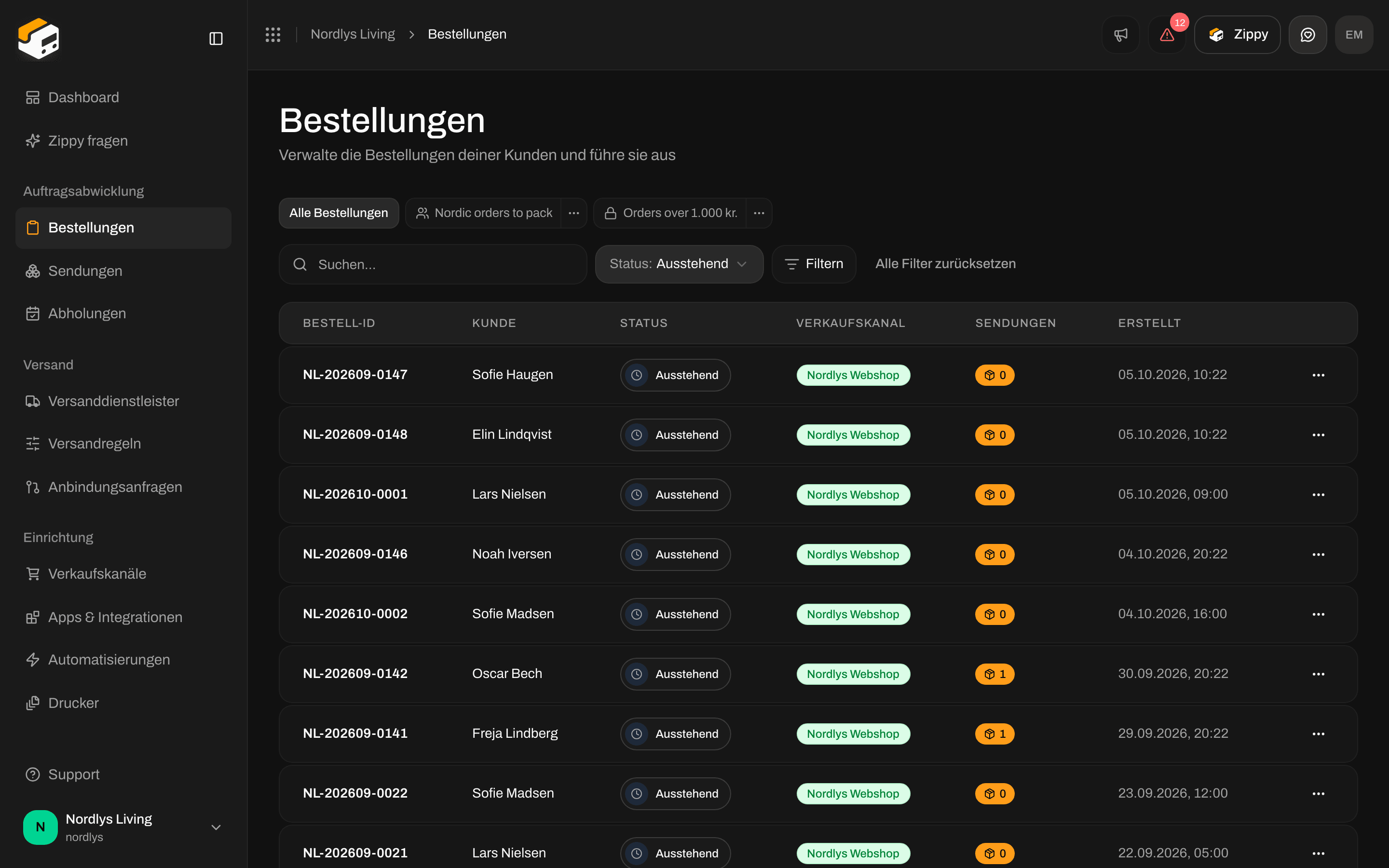Select the Alle Bestellungen tab

pos(339,213)
